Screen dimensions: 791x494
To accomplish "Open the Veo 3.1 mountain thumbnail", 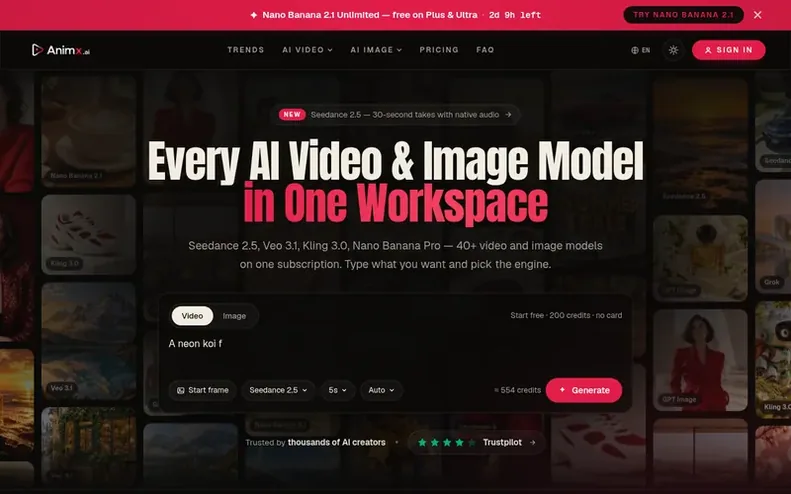I will 89,341.
